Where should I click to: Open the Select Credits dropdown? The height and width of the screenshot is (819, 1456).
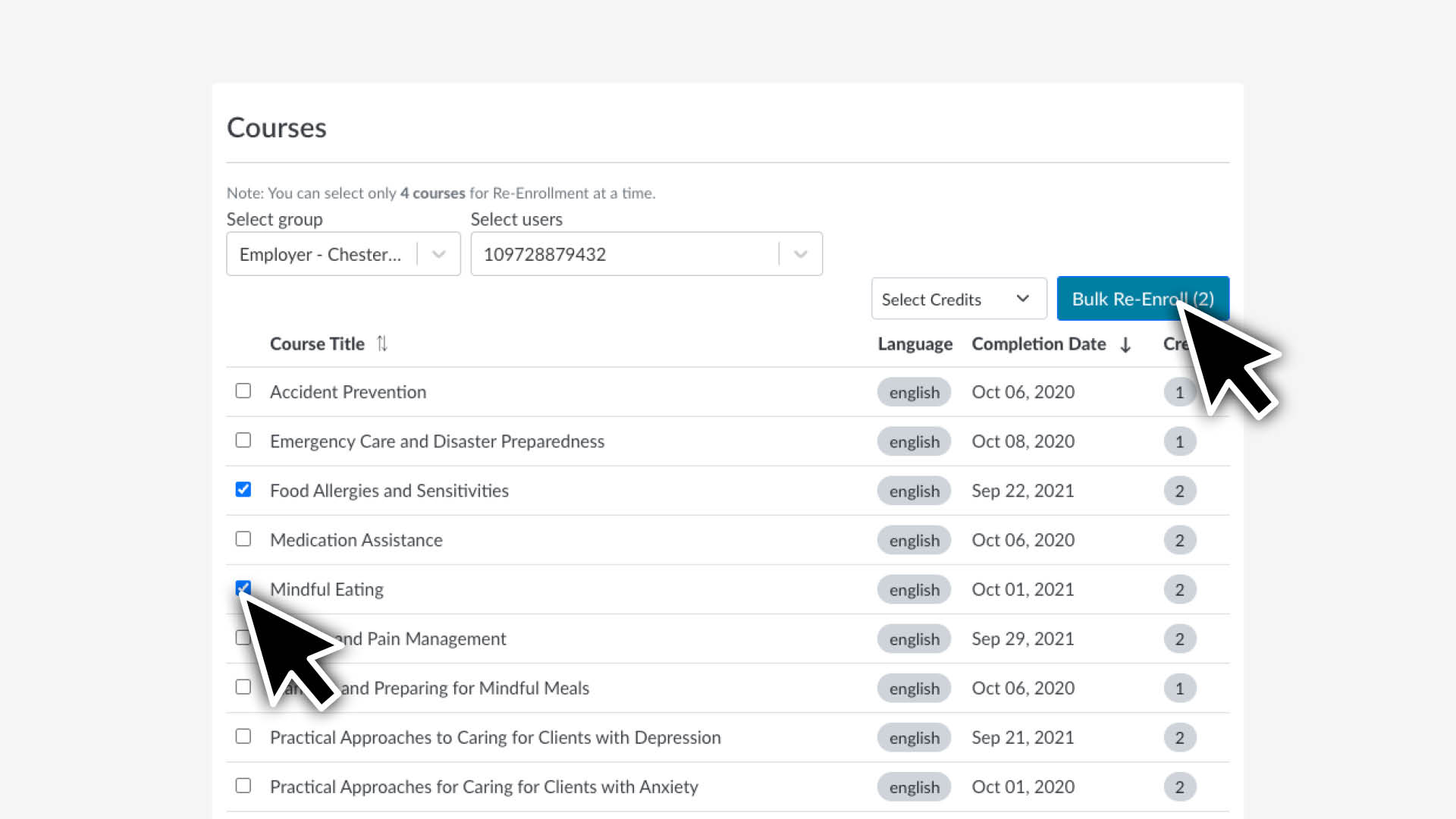click(958, 299)
